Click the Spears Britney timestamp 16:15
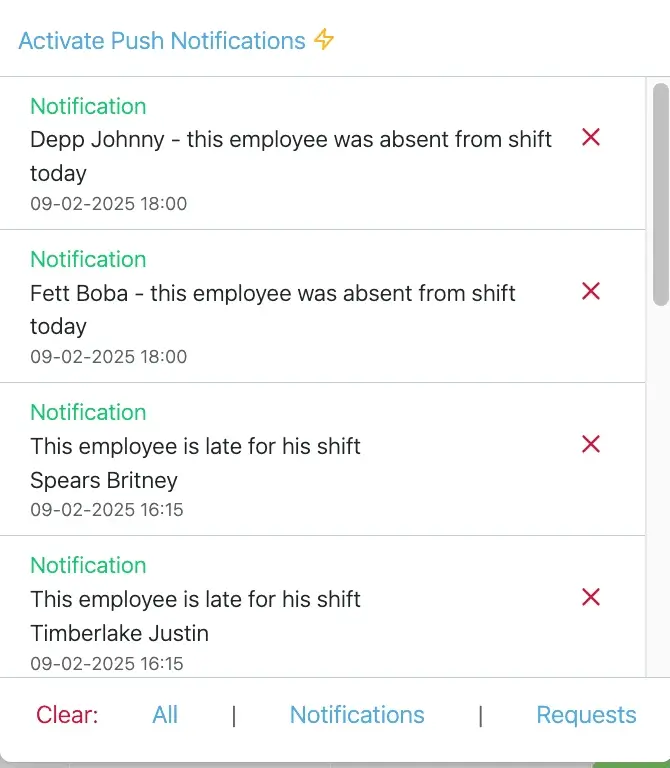 (x=107, y=510)
